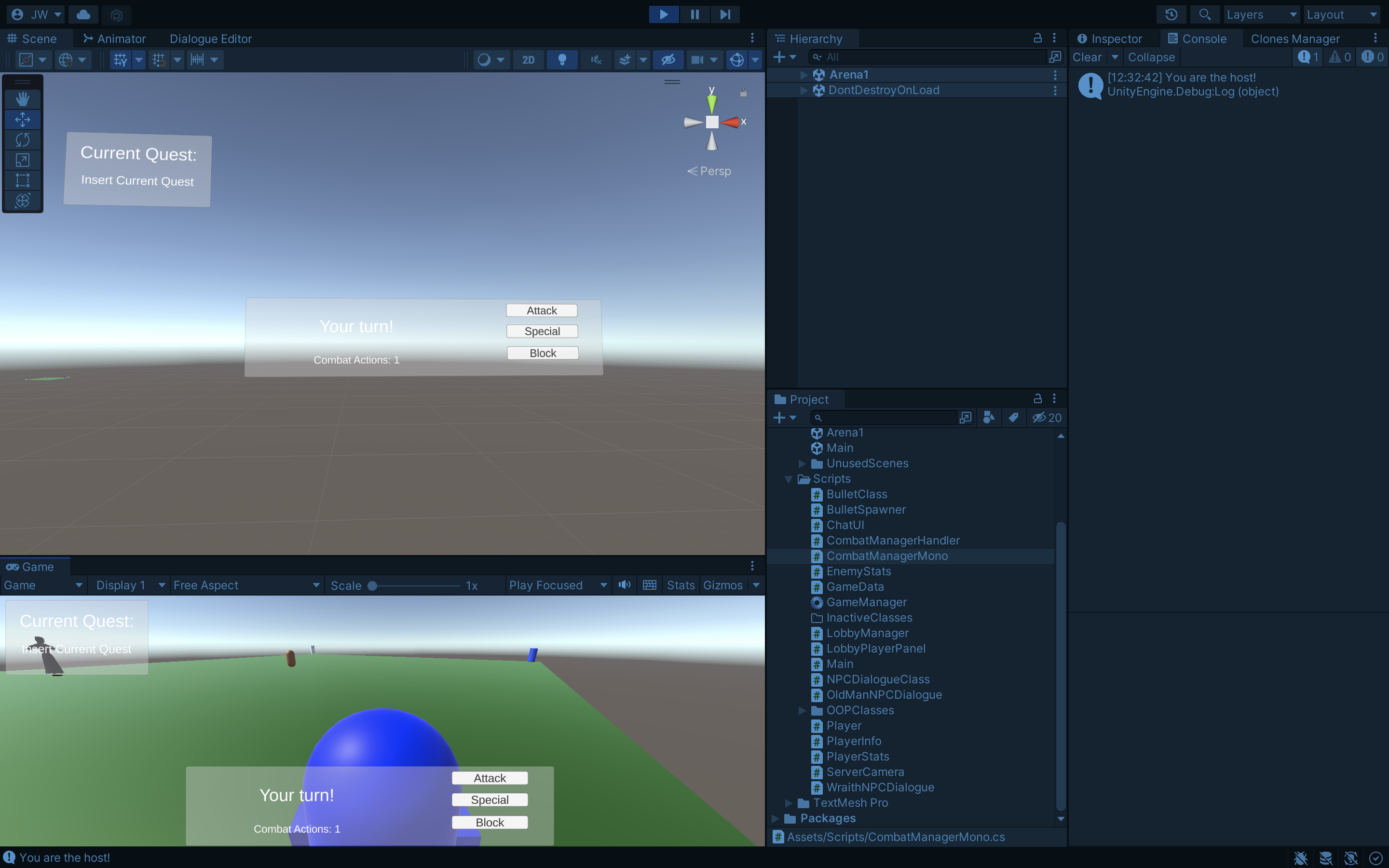Select the Scale tool
Viewport: 1389px width, 868px height.
(x=22, y=160)
